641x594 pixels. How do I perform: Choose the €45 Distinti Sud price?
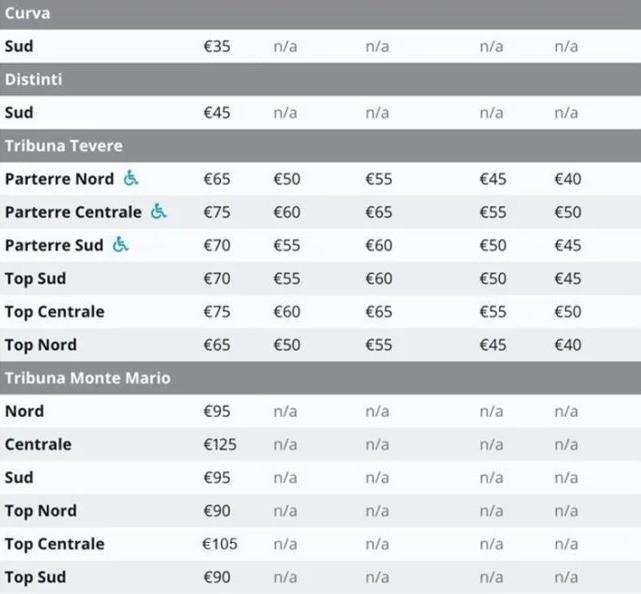(217, 112)
